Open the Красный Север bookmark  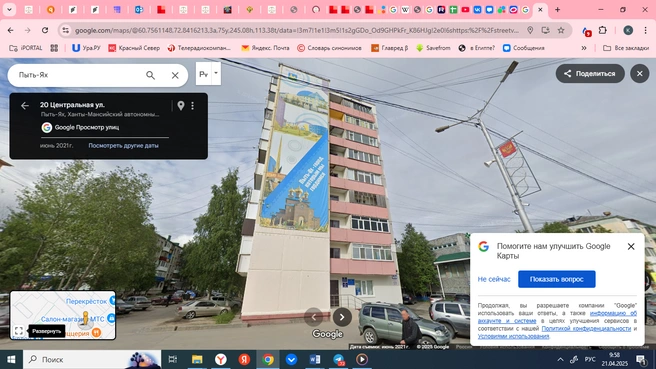click(134, 48)
